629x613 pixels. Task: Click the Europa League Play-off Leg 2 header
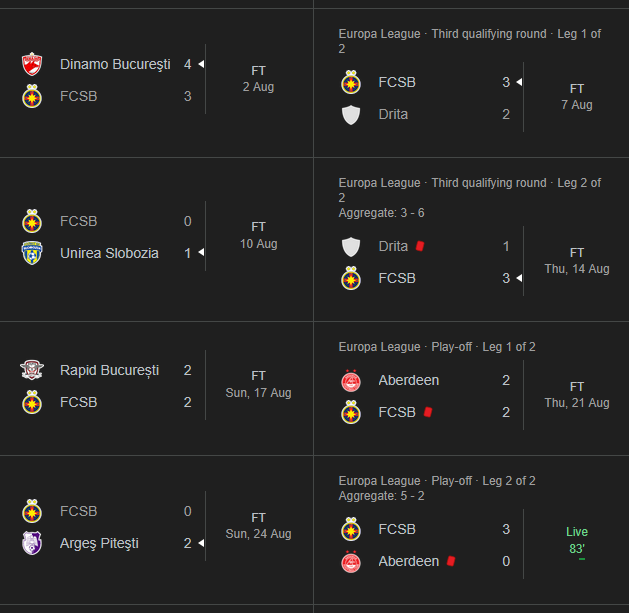(437, 481)
